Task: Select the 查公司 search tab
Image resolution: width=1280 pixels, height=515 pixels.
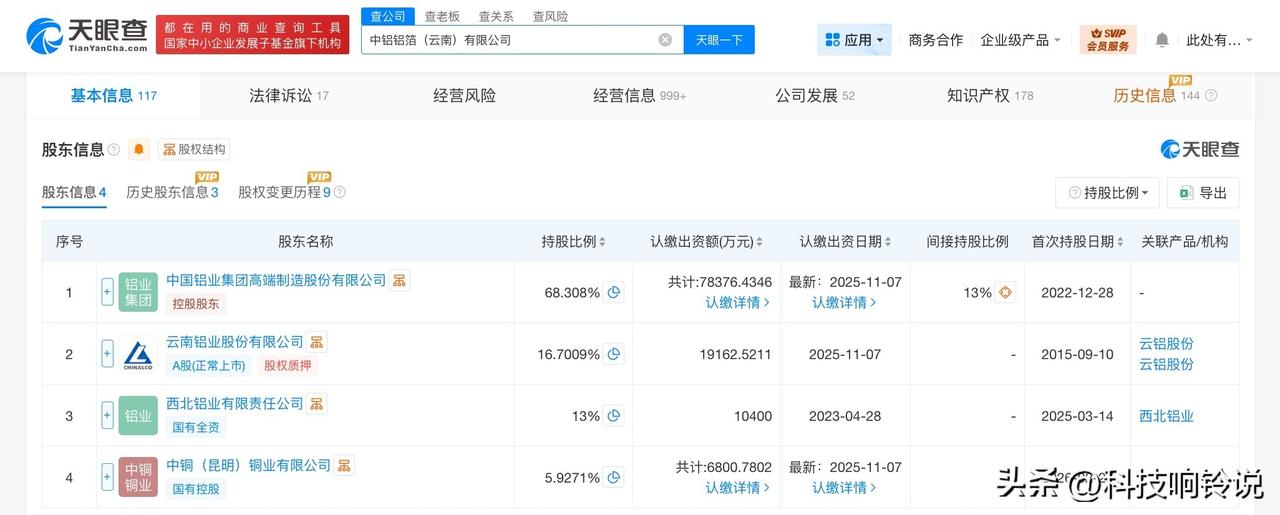Action: tap(388, 16)
